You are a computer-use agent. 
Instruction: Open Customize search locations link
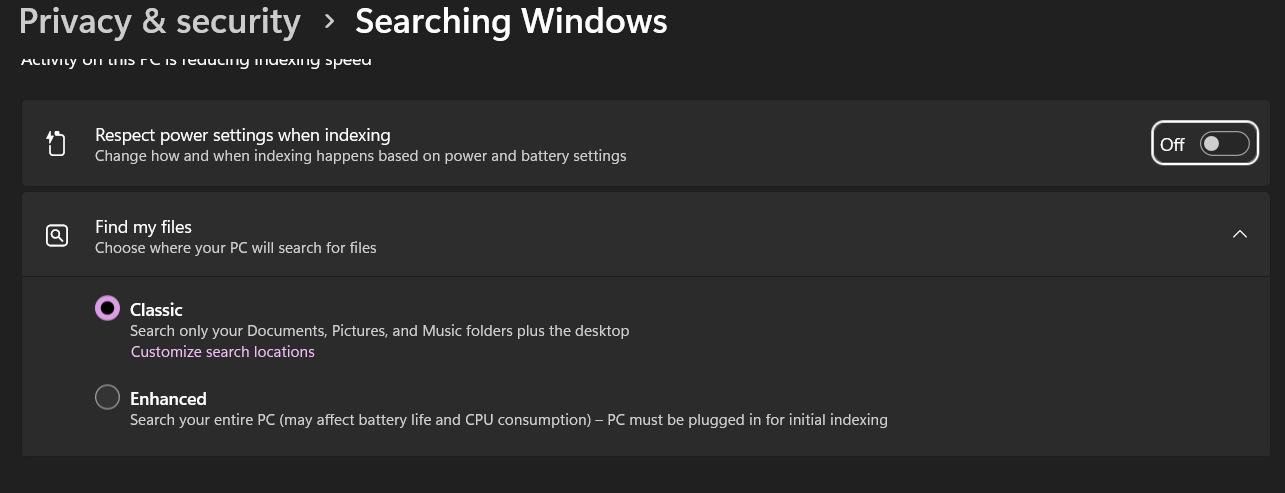tap(222, 352)
